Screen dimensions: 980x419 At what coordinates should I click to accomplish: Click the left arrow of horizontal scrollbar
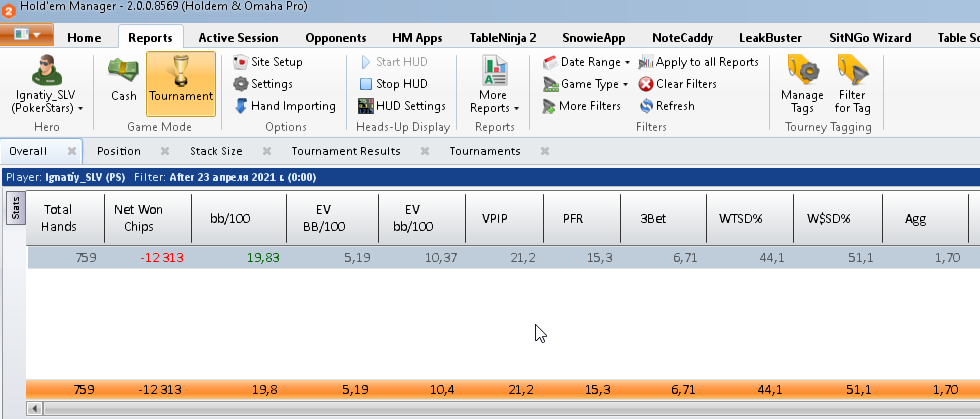[35, 408]
